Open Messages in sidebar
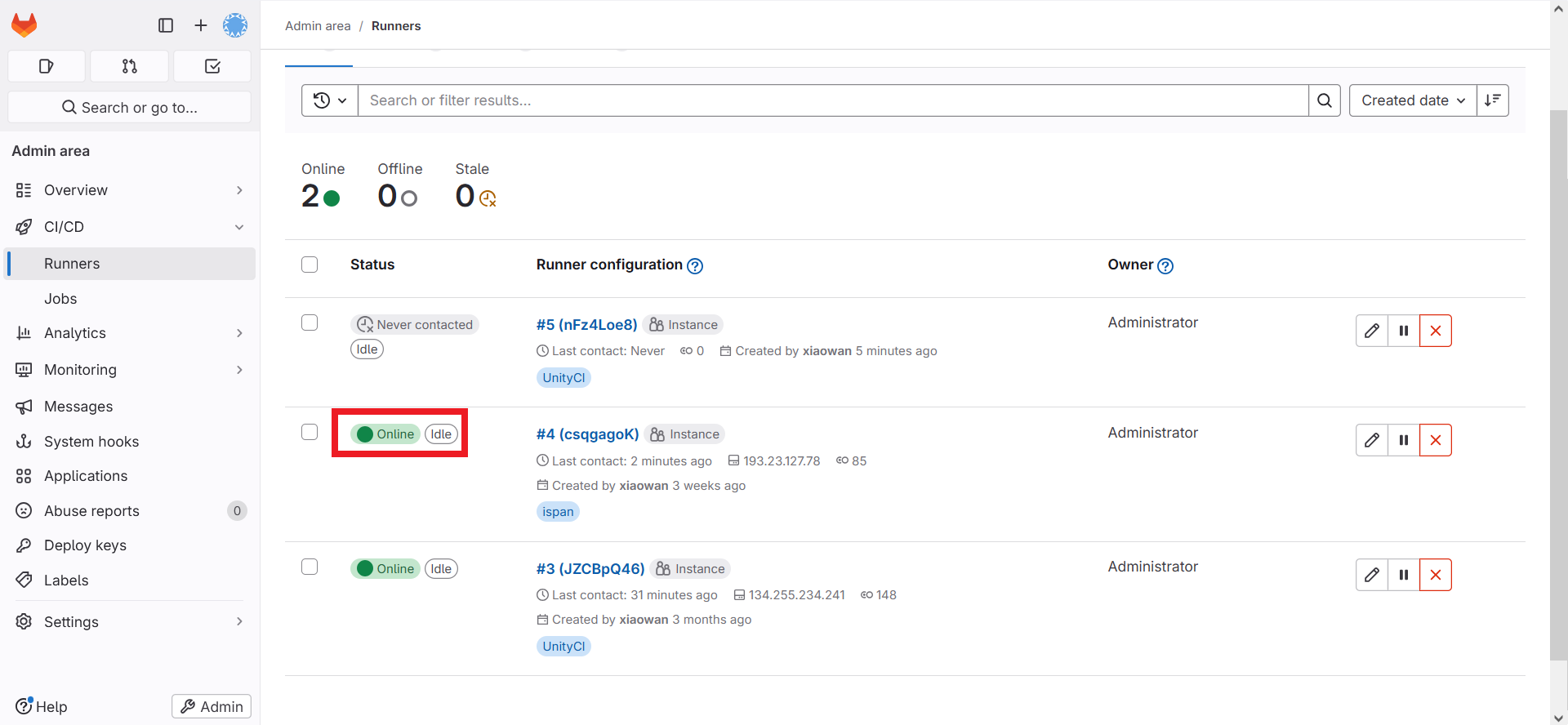The image size is (1568, 725). tap(130, 407)
